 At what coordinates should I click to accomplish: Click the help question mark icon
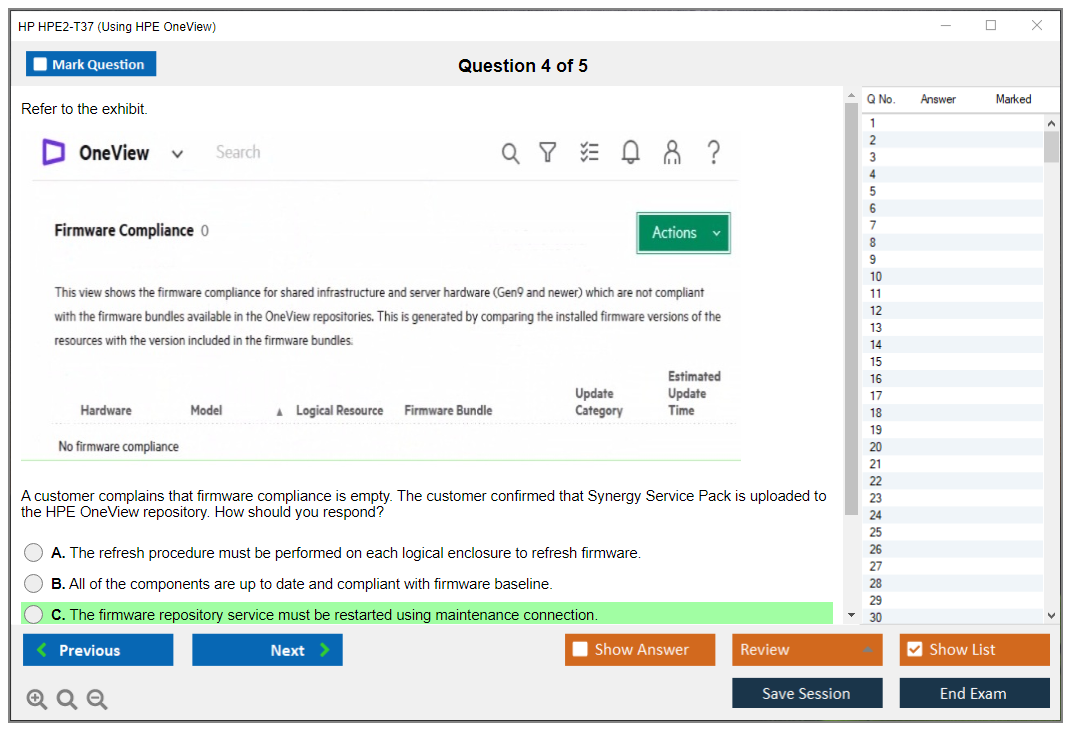[713, 152]
